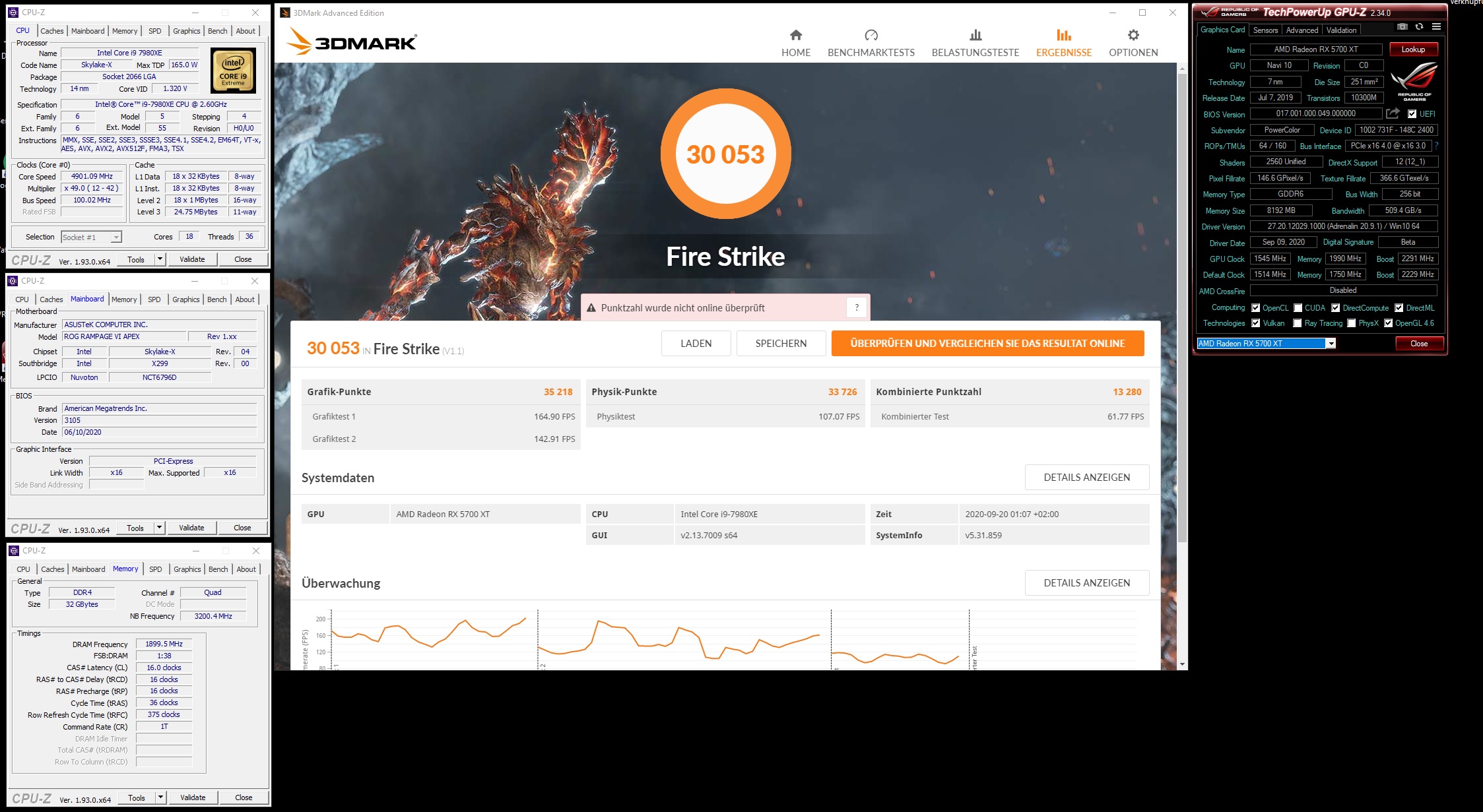Screen dimensions: 1483x812
Task: Maximize the 3DMark window
Action: point(1142,13)
